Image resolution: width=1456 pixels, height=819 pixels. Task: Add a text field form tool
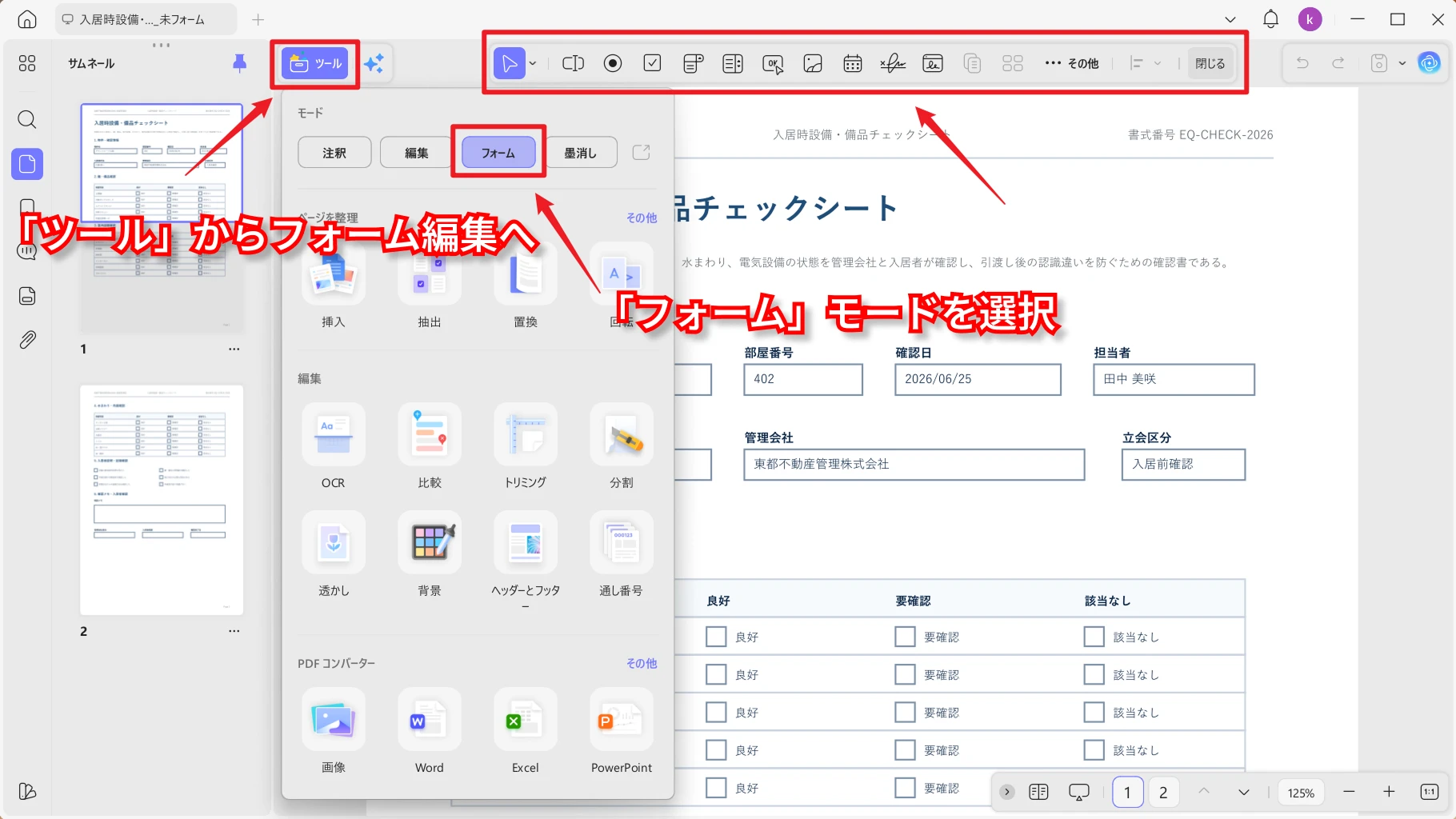click(x=573, y=63)
